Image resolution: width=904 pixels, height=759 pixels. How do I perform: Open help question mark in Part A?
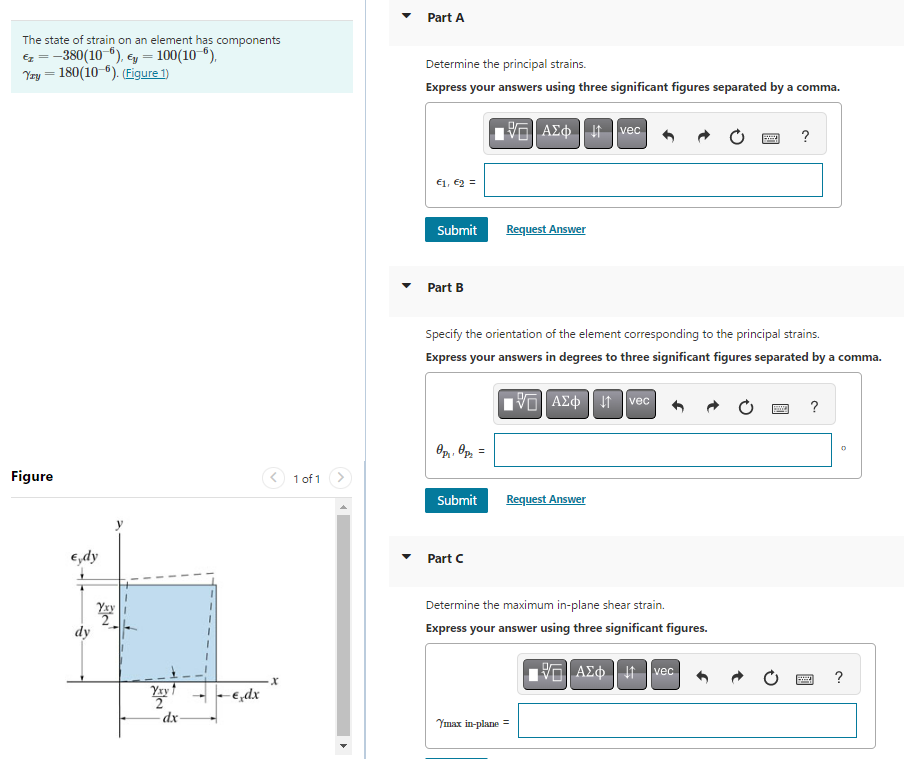[x=805, y=136]
